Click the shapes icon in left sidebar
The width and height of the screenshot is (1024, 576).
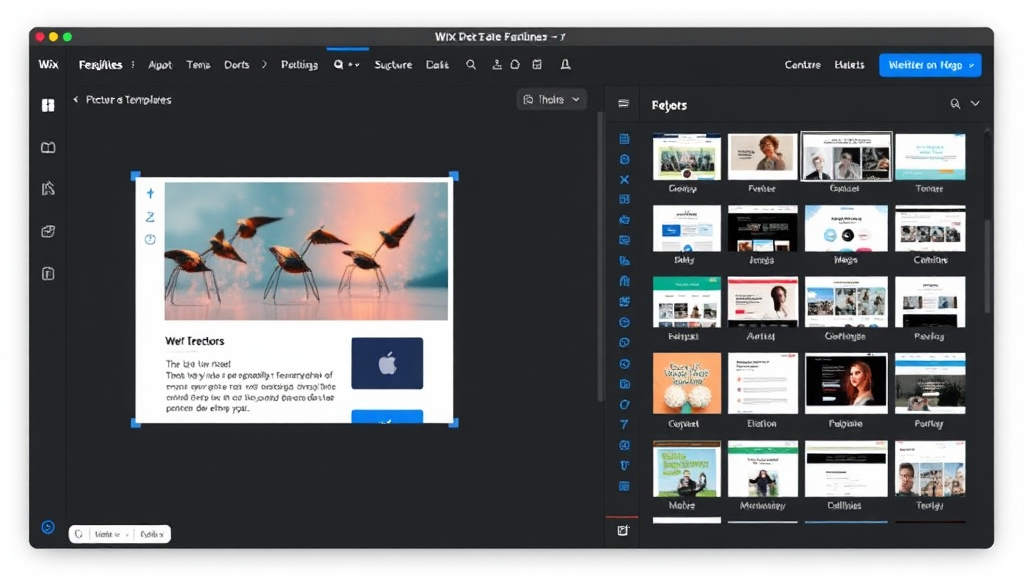(x=48, y=189)
